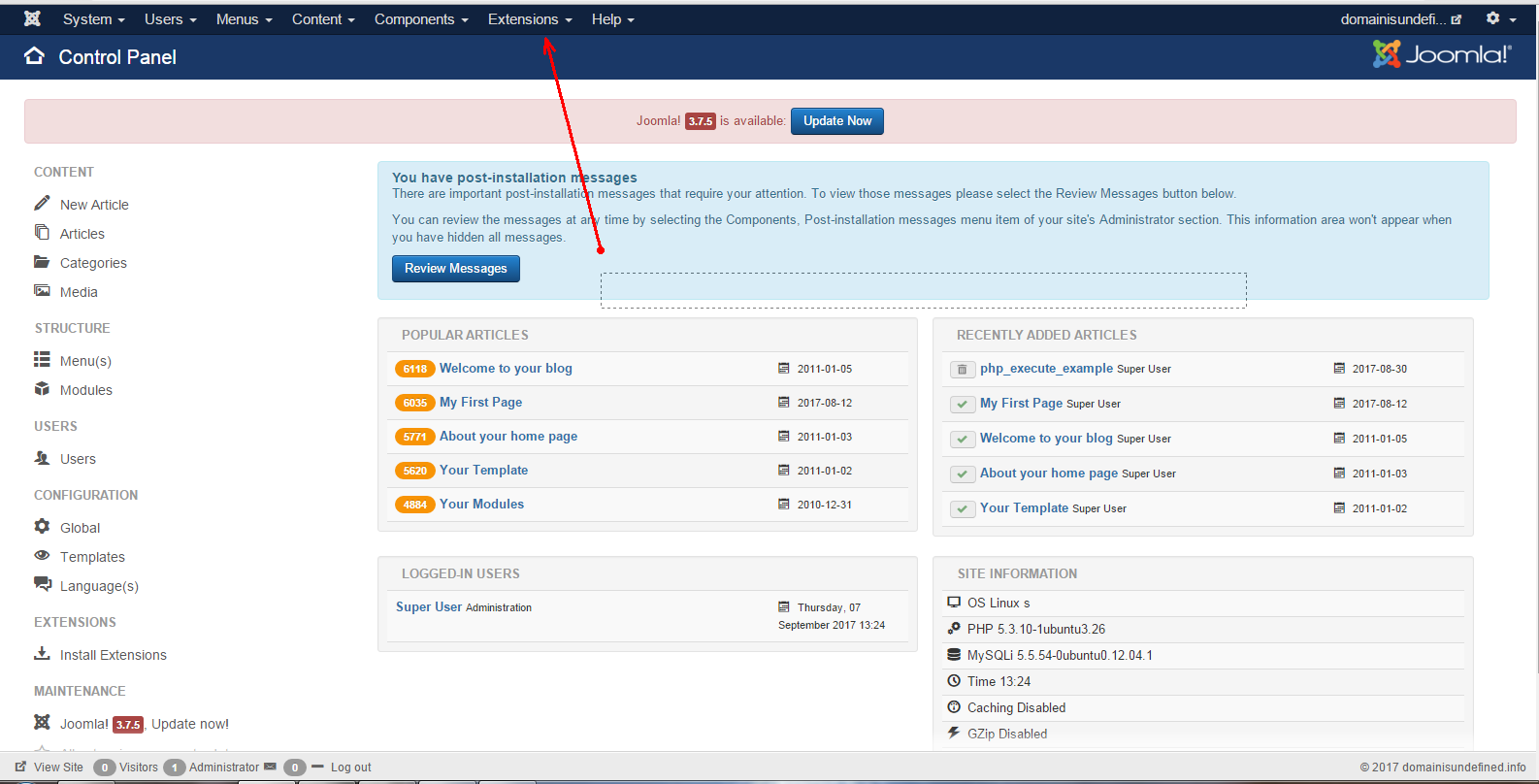The image size is (1539, 784).
Task: Click the messages envelope icon in the status bar
Action: (x=270, y=767)
